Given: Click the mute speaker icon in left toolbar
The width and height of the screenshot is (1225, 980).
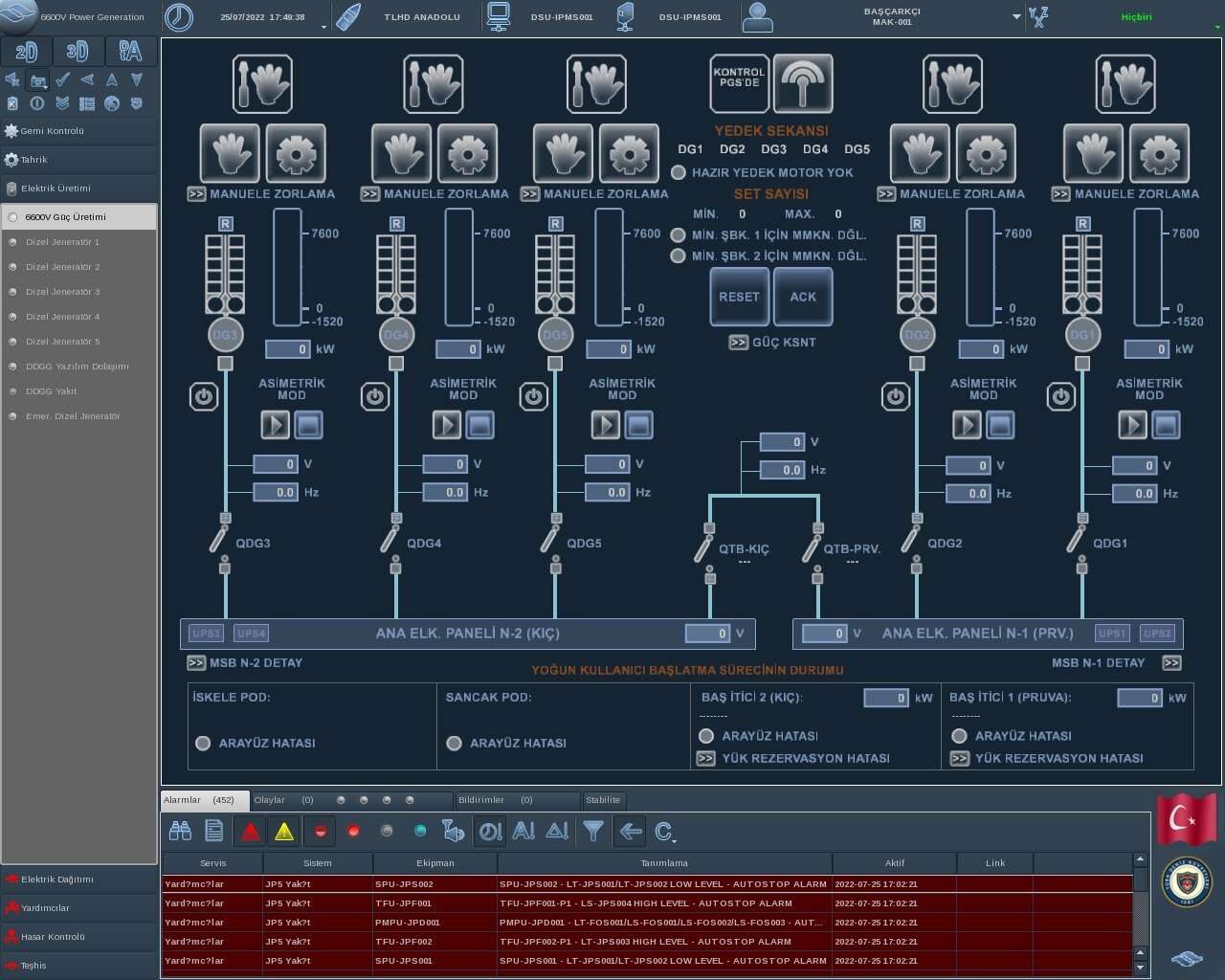Looking at the screenshot, I should click(12, 79).
